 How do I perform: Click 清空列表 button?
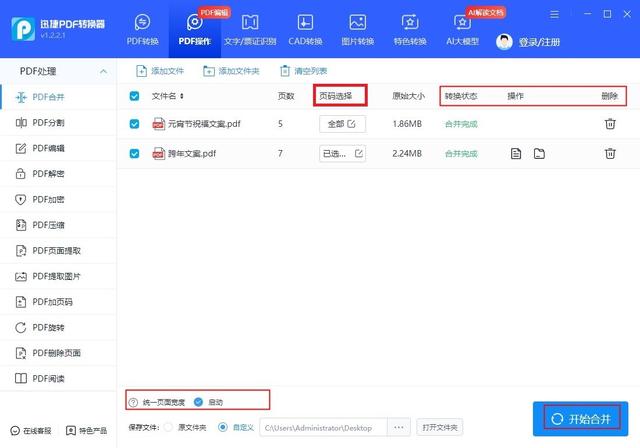click(x=303, y=71)
